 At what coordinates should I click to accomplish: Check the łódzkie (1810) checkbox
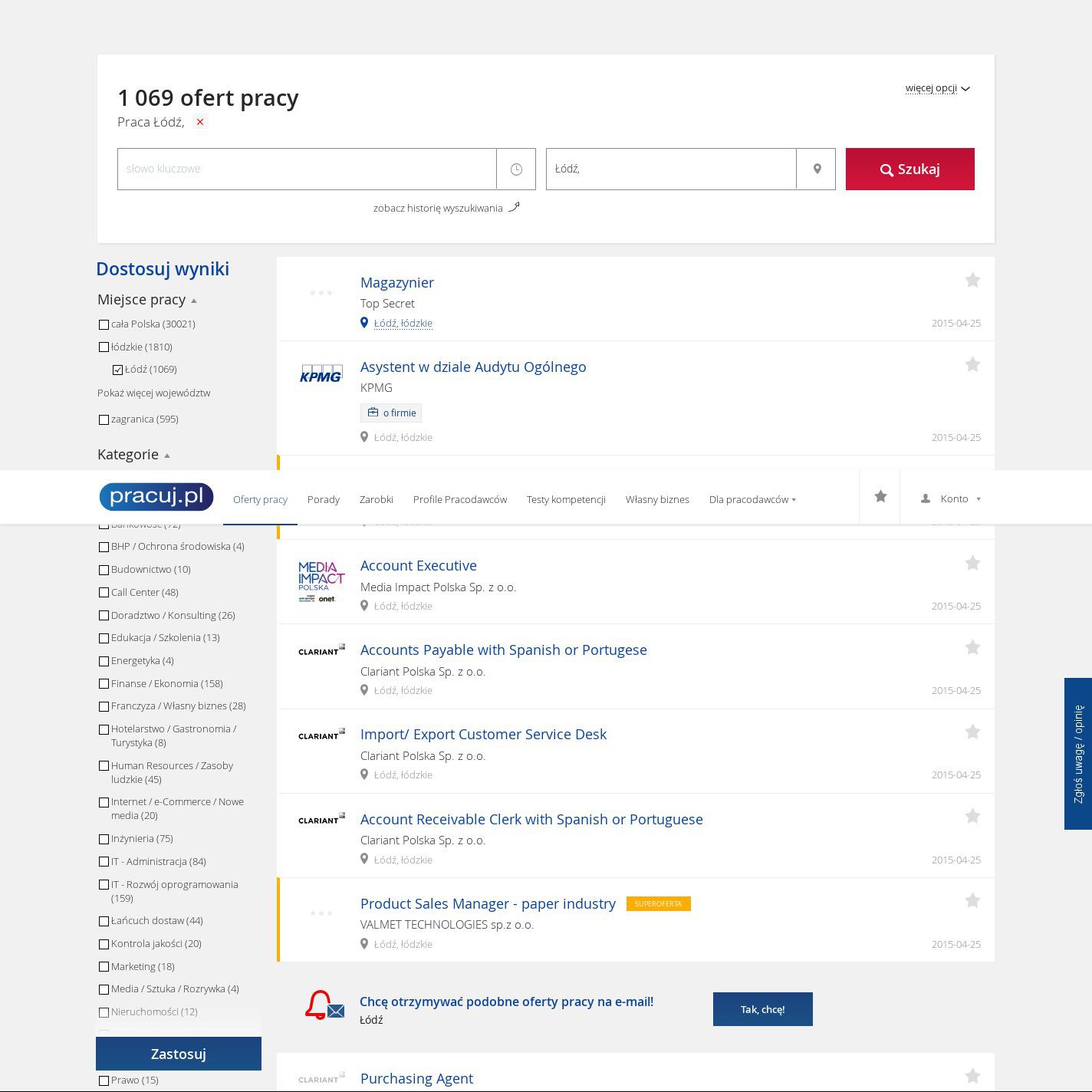104,347
